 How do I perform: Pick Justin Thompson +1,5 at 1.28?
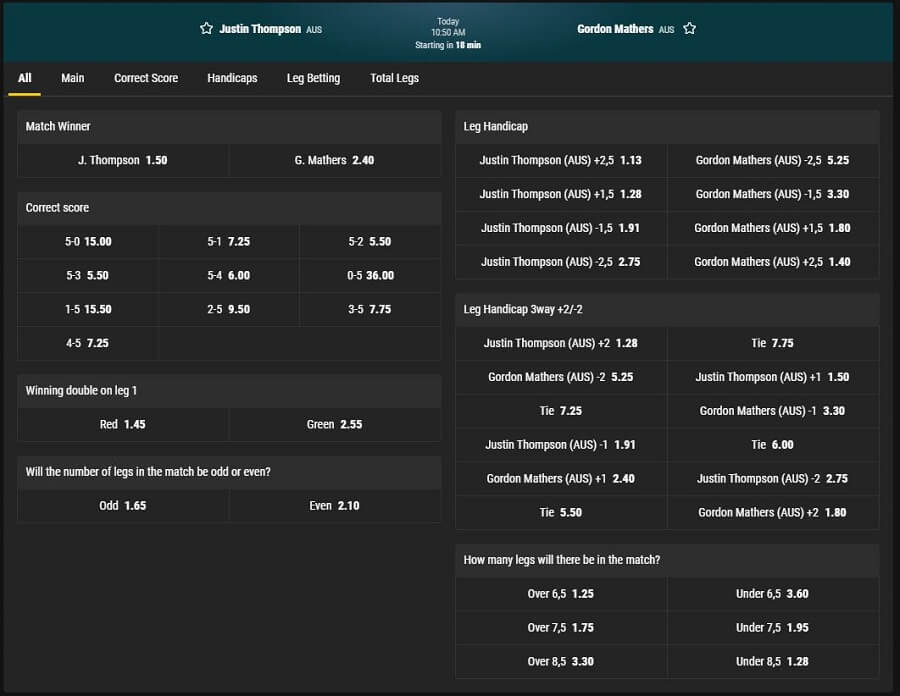[561, 195]
